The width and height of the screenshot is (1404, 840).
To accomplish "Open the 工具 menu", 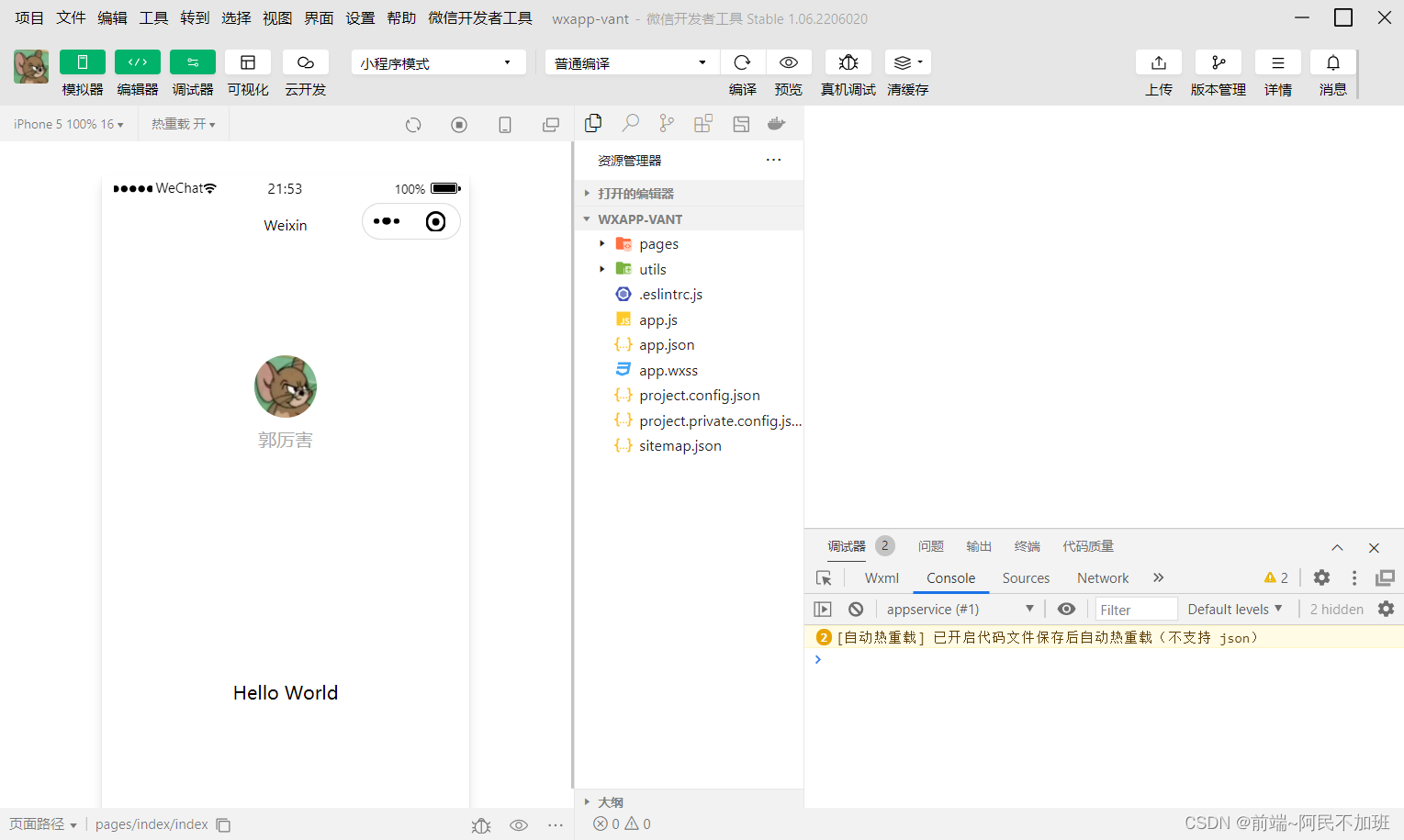I will pyautogui.click(x=153, y=18).
